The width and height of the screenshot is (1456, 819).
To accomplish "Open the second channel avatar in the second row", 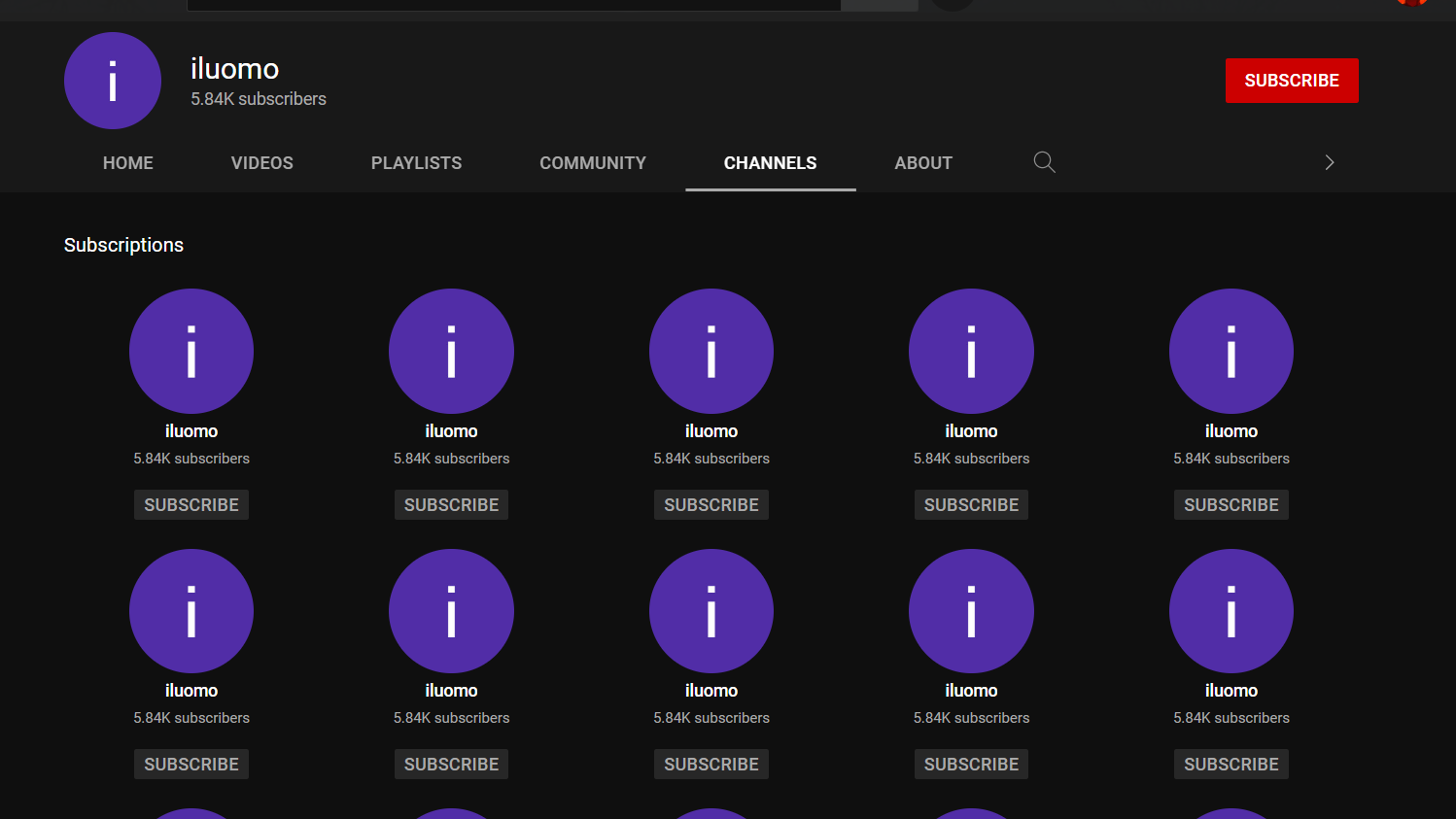I will point(451,611).
